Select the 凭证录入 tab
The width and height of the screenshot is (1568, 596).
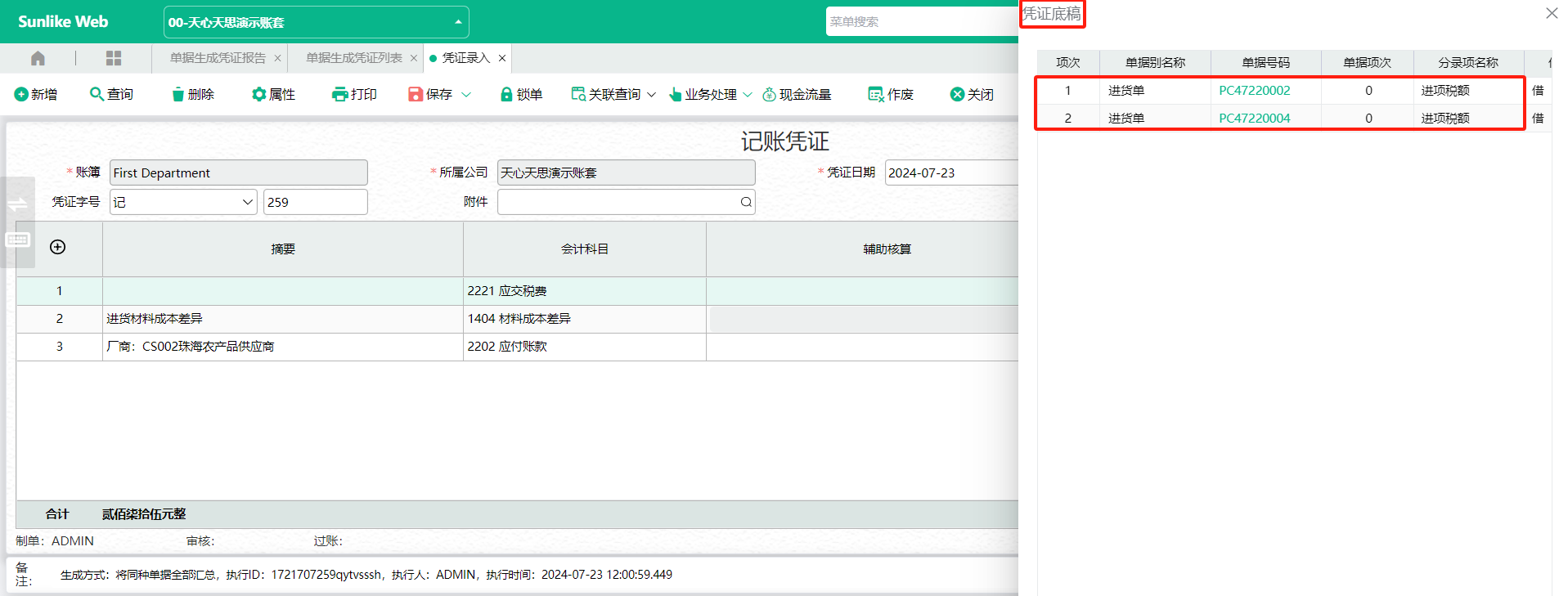[x=465, y=58]
